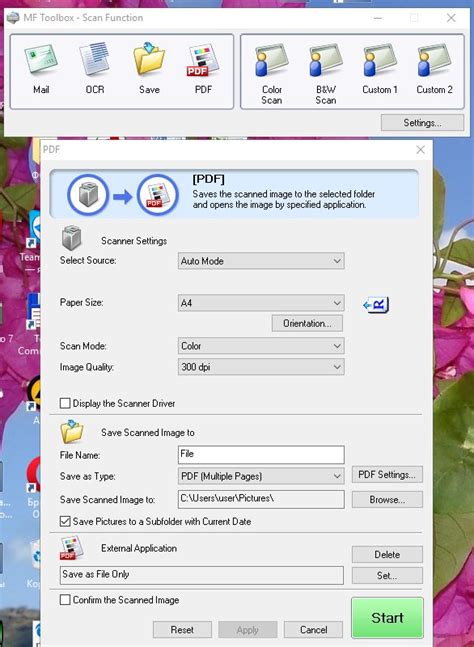Enable Display the Scanner Driver checkbox
The height and width of the screenshot is (647, 474).
click(x=65, y=403)
